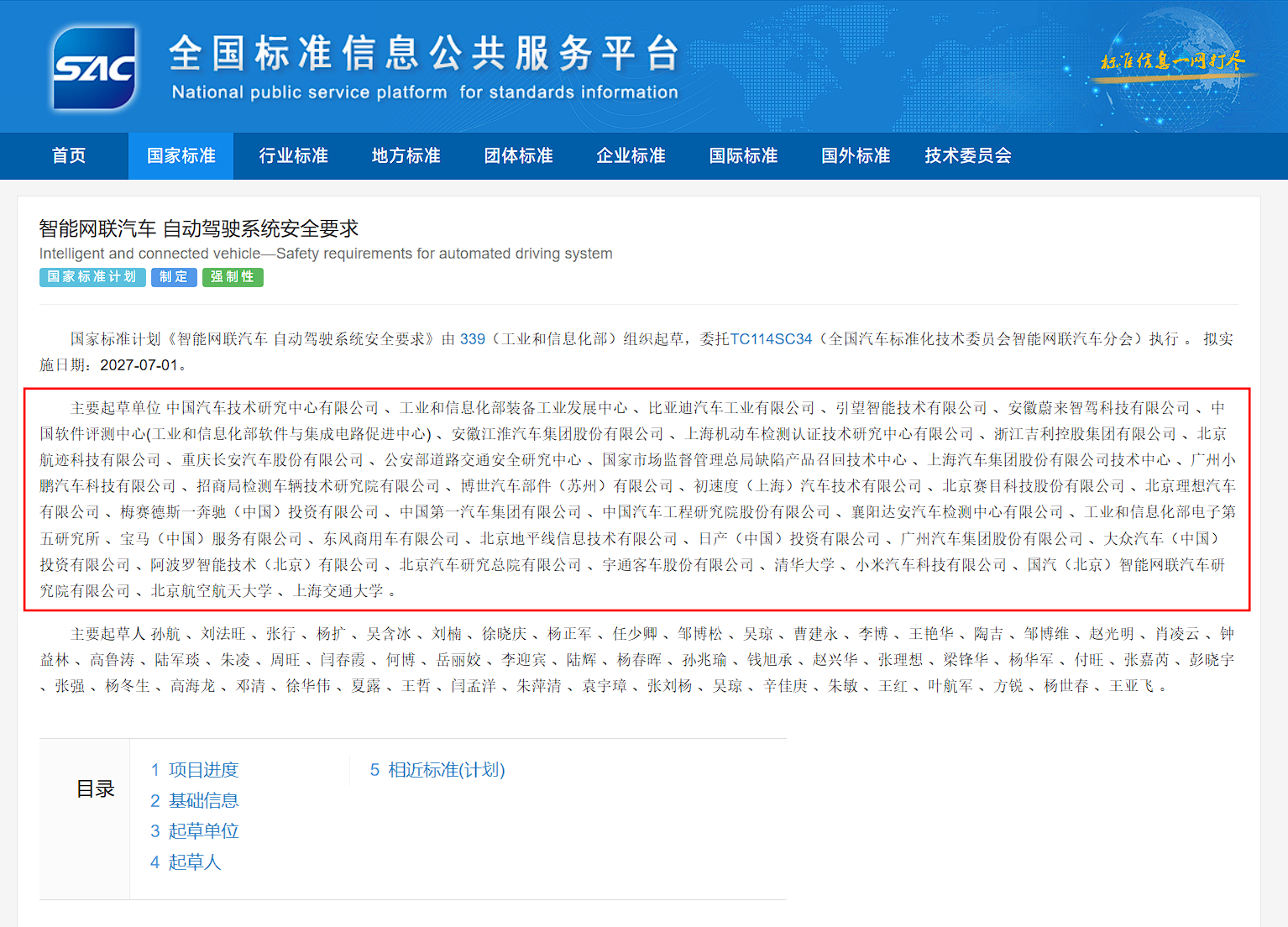Jump to 2 基础信息 section
Image resolution: width=1288 pixels, height=927 pixels.
click(195, 801)
